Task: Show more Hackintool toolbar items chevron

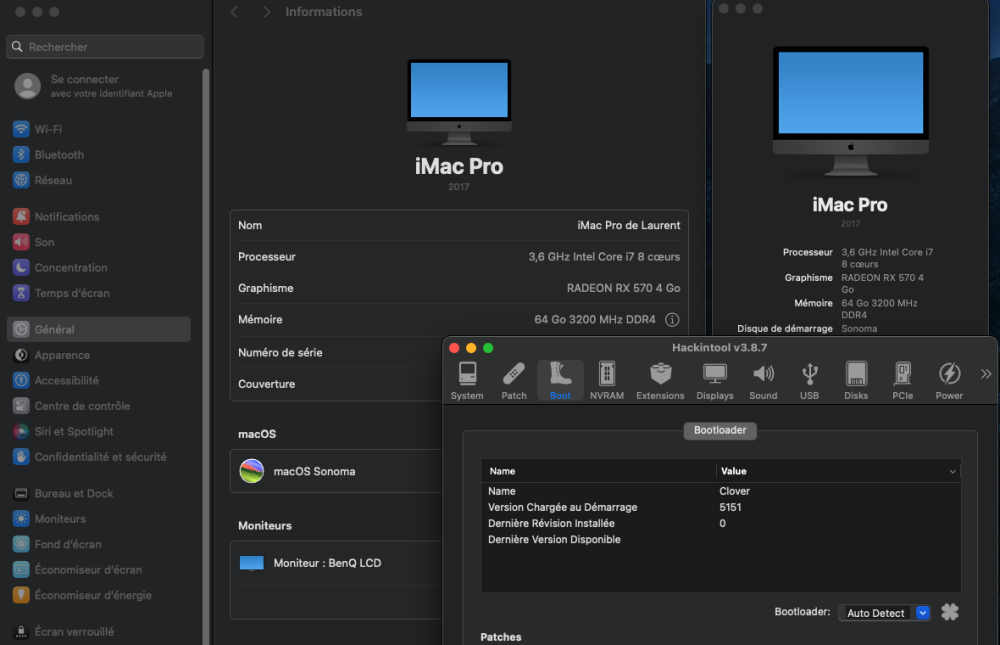Action: click(x=986, y=374)
